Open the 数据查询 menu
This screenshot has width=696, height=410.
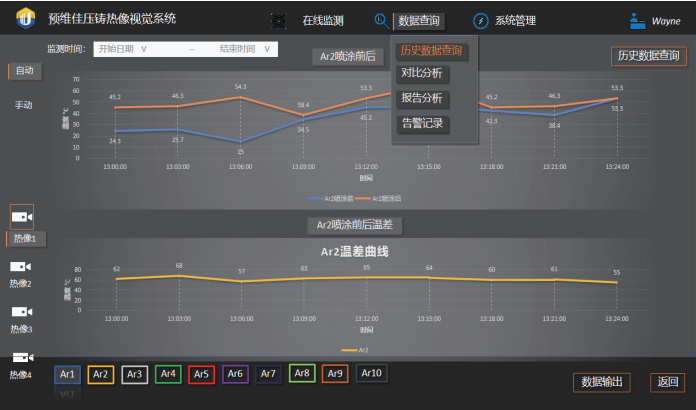[x=419, y=21]
